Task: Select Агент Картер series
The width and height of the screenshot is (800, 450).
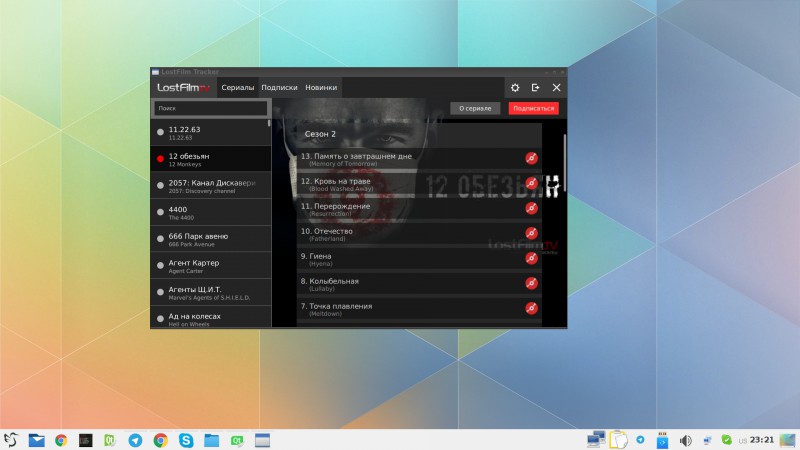Action: coord(211,265)
